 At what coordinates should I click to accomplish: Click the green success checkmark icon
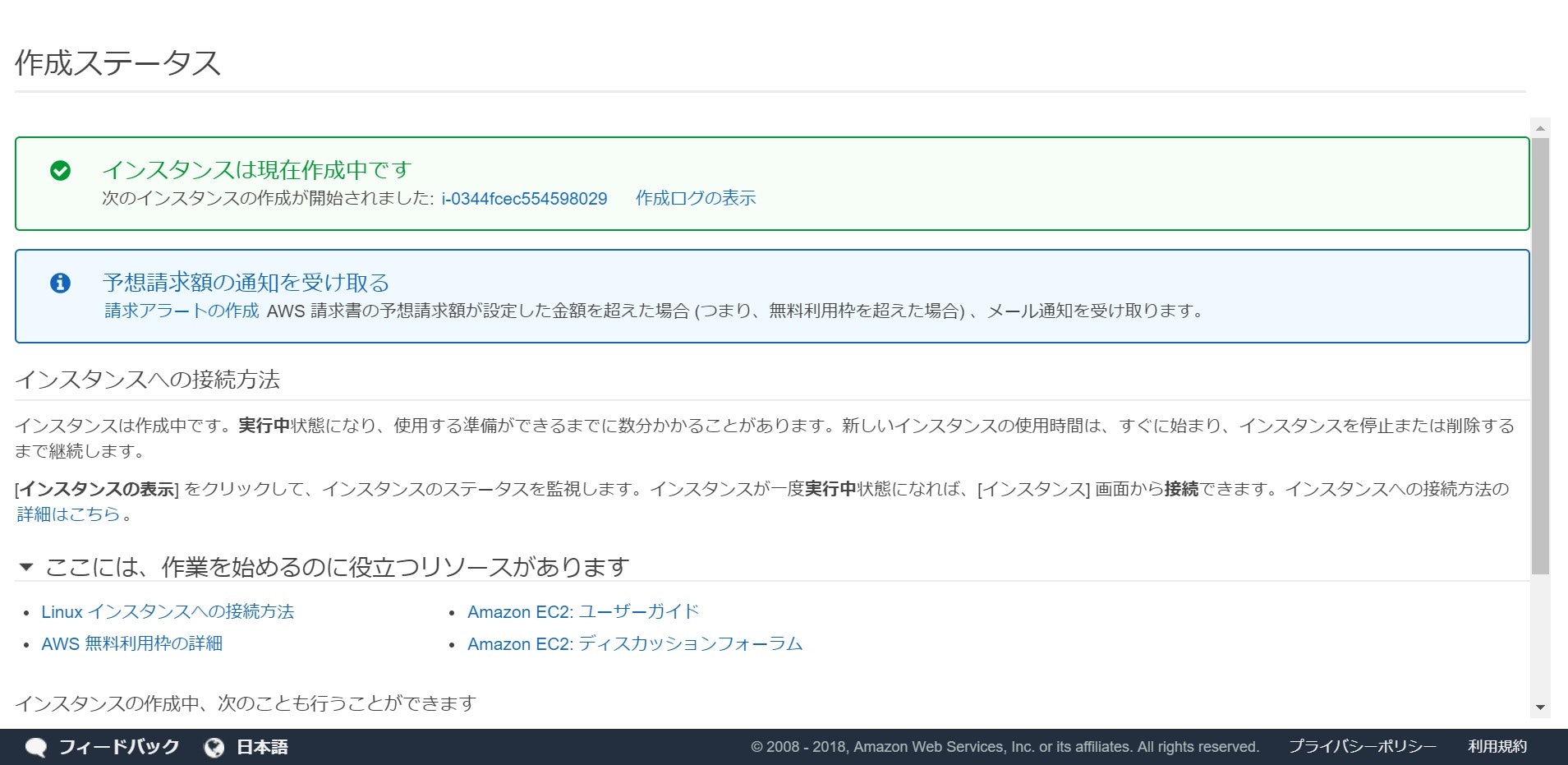[x=60, y=171]
